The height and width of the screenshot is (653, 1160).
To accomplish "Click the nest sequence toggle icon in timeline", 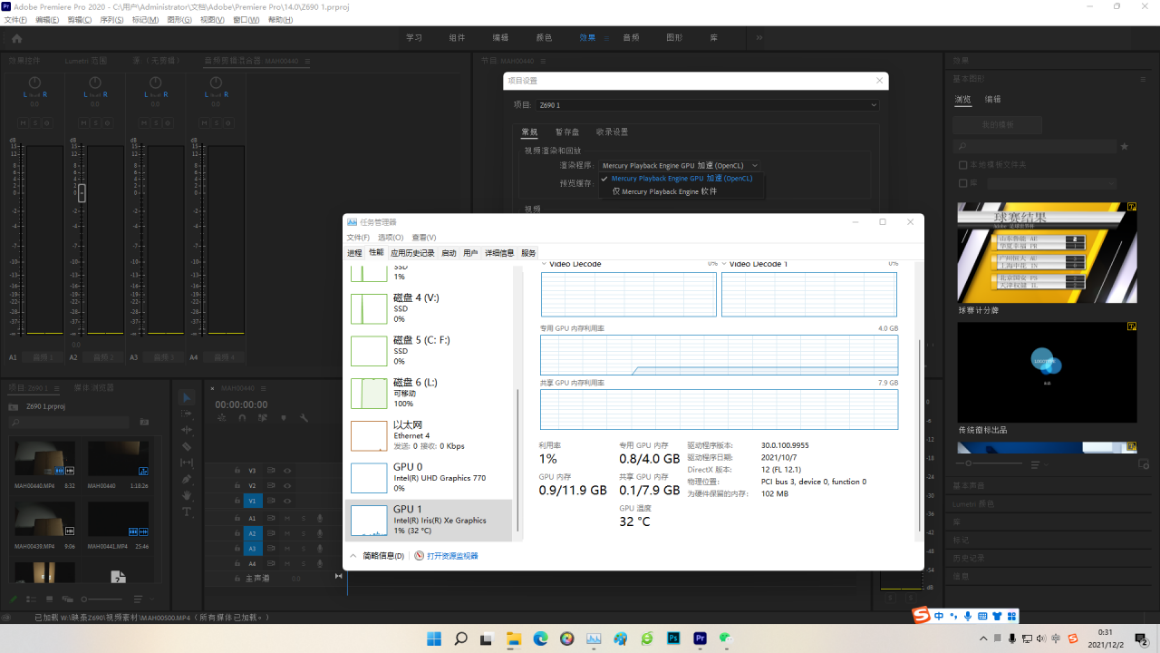I will [222, 418].
